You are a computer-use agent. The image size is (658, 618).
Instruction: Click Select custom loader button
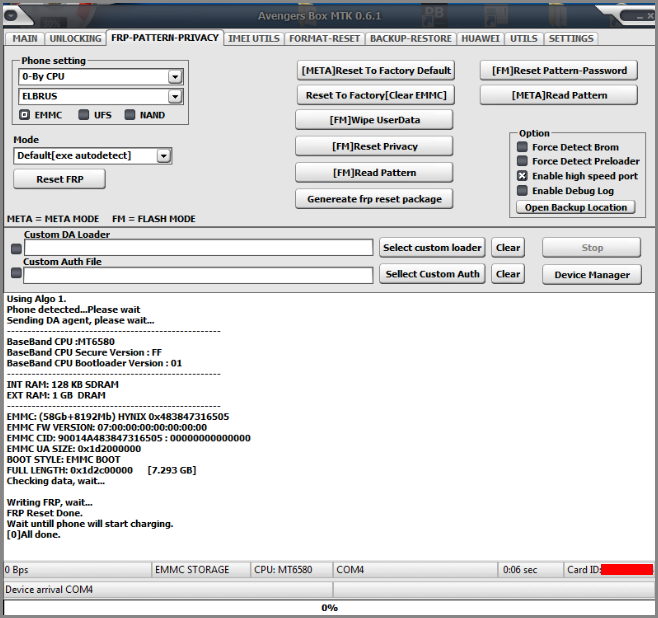click(432, 248)
